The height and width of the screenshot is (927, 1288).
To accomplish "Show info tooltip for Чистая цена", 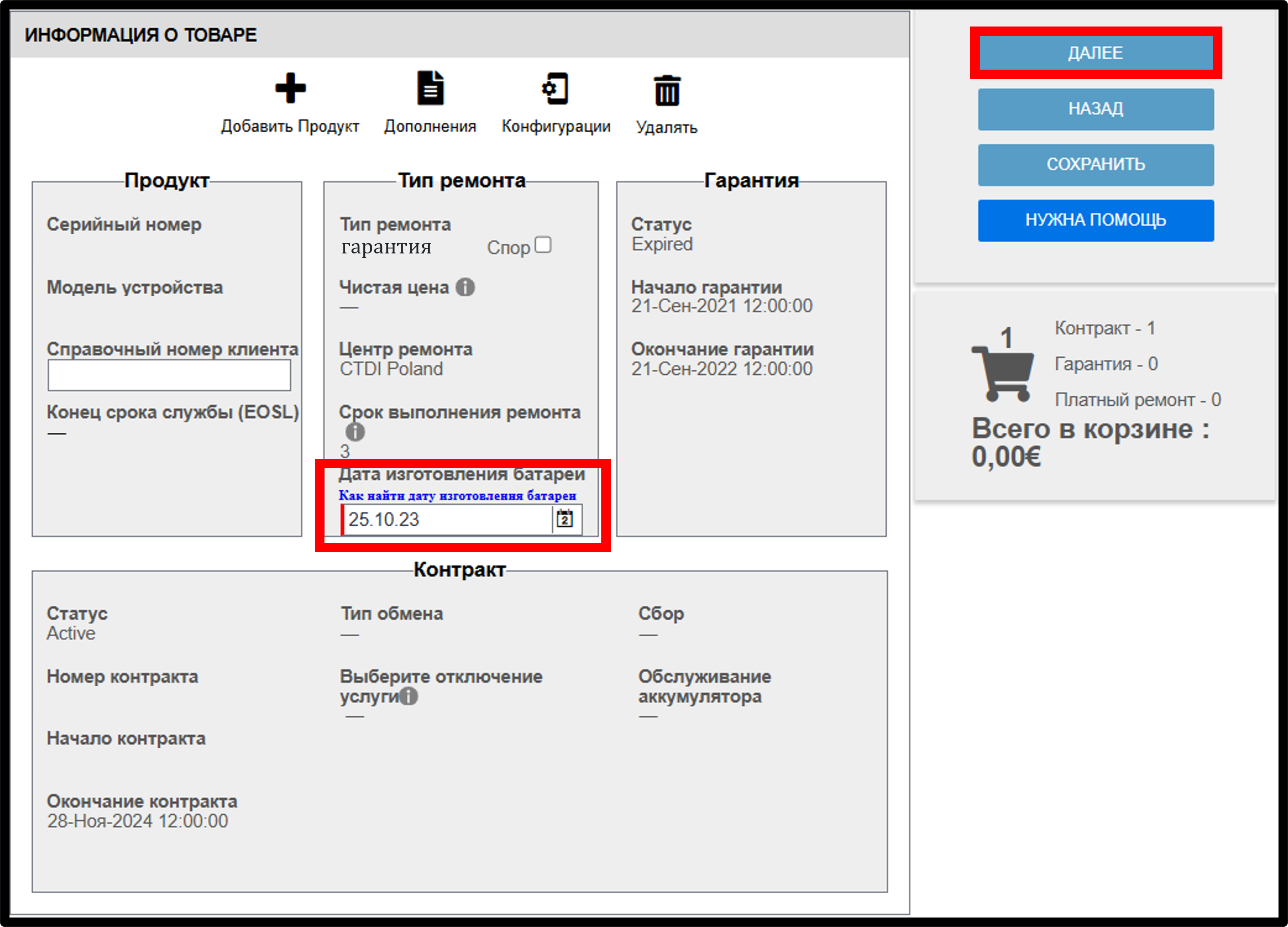I will click(465, 287).
